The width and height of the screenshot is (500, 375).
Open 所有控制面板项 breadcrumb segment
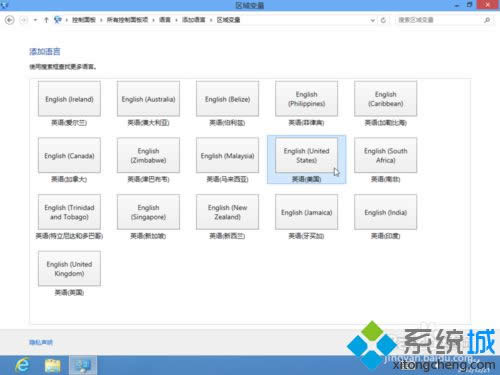click(x=127, y=20)
